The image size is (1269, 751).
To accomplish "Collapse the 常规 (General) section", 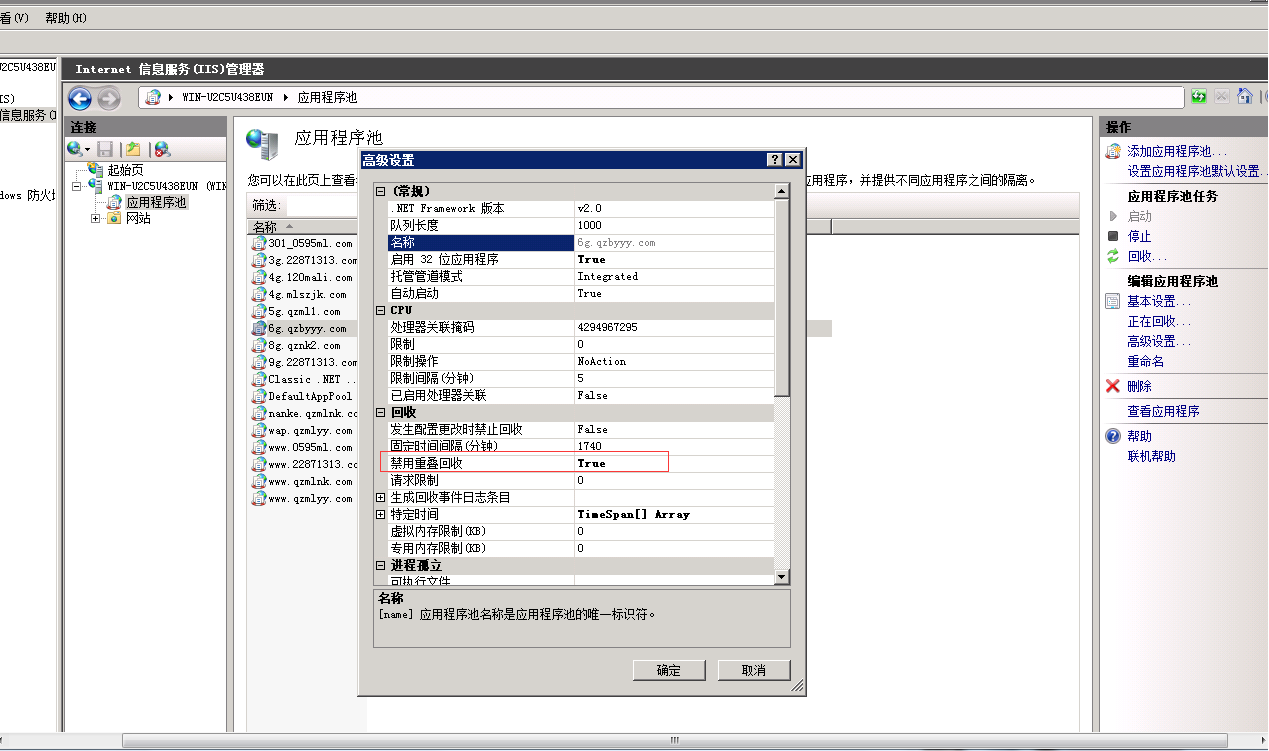I will pos(380,191).
